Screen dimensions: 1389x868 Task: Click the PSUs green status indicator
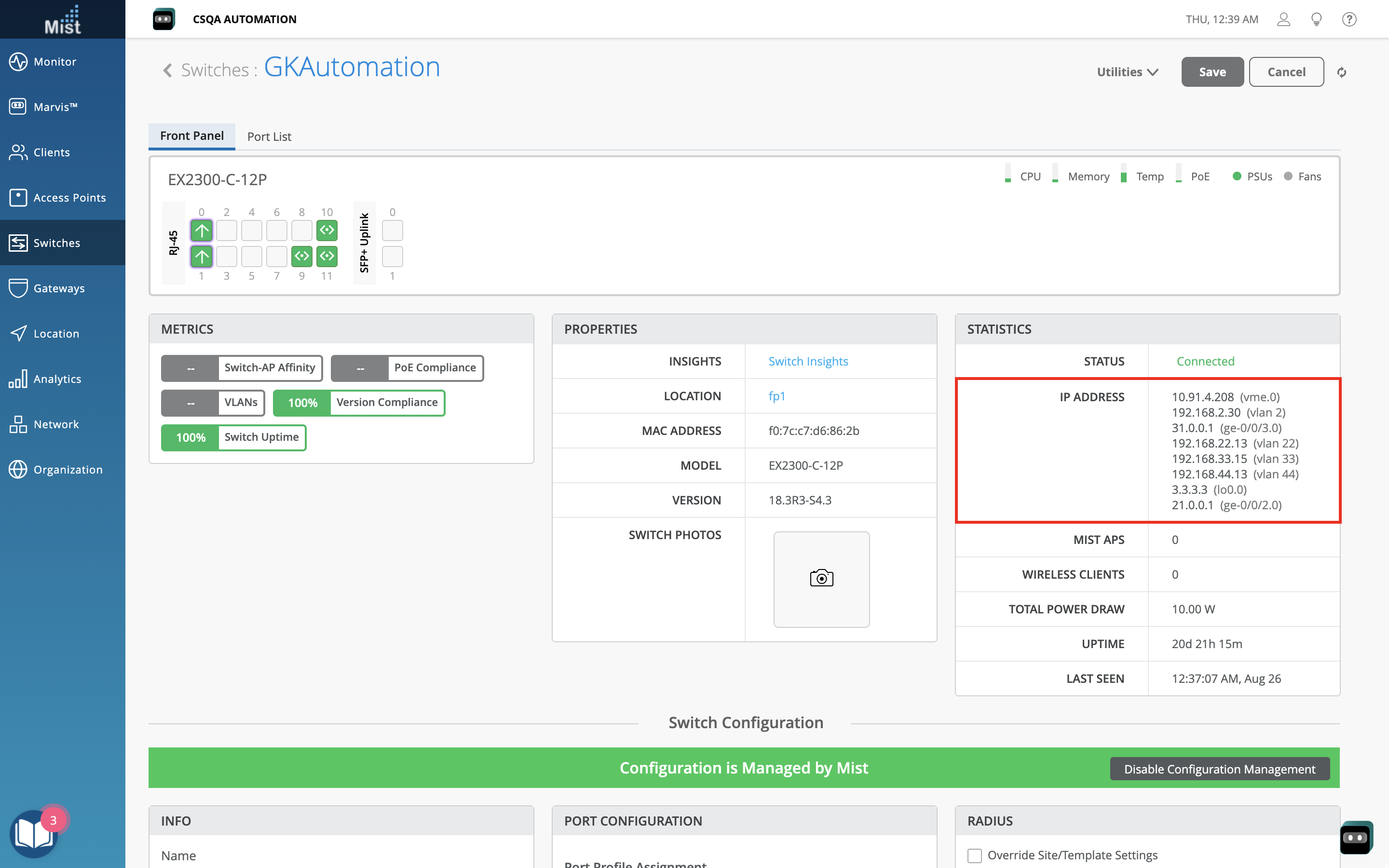(x=1237, y=176)
